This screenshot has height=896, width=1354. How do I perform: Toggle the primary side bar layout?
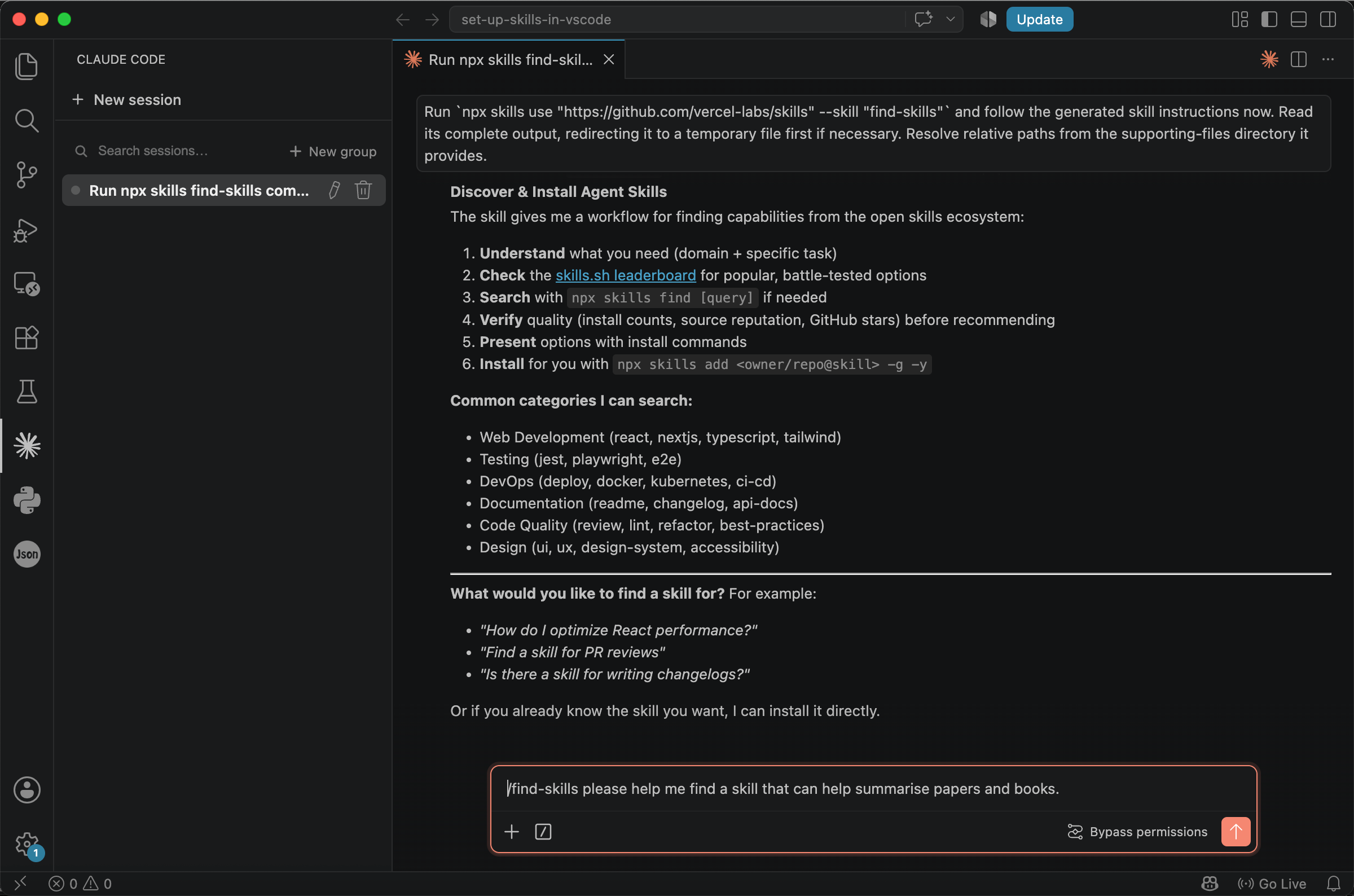point(1269,19)
